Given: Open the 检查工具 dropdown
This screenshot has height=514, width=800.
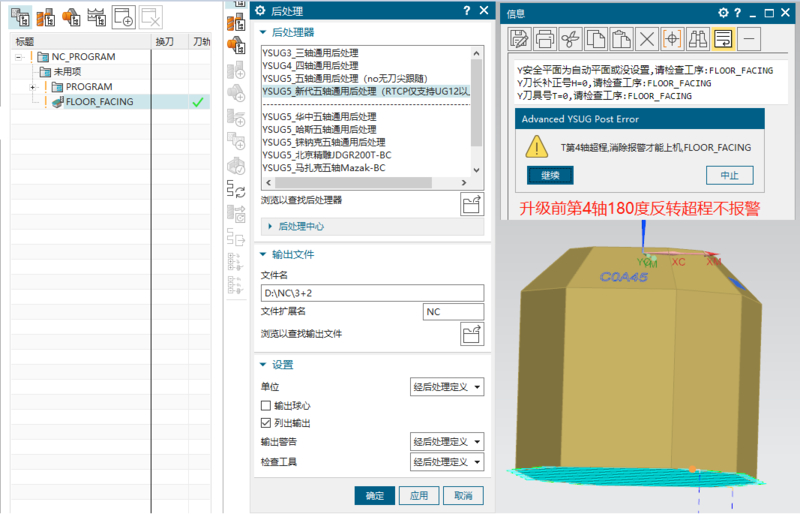Looking at the screenshot, I should (447, 462).
